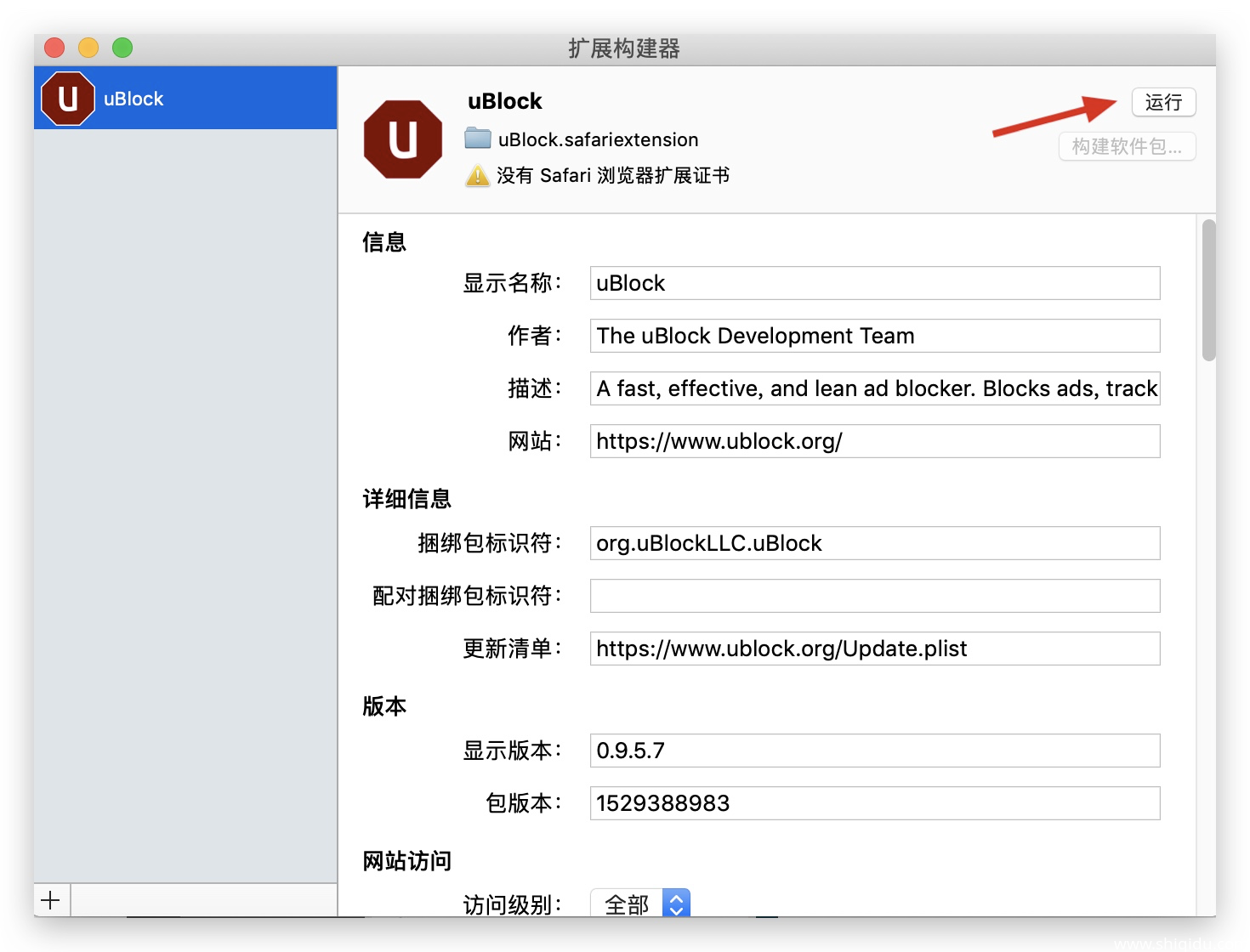Click the bold uBlock header title
The image size is (1250, 952).
pyautogui.click(x=505, y=101)
